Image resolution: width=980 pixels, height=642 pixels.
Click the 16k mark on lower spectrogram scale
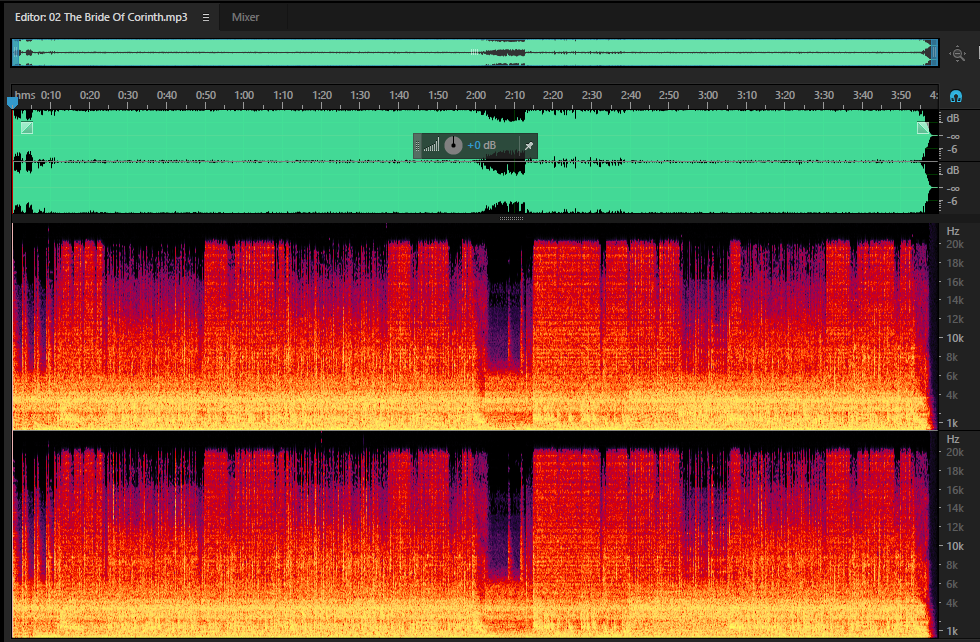click(955, 490)
